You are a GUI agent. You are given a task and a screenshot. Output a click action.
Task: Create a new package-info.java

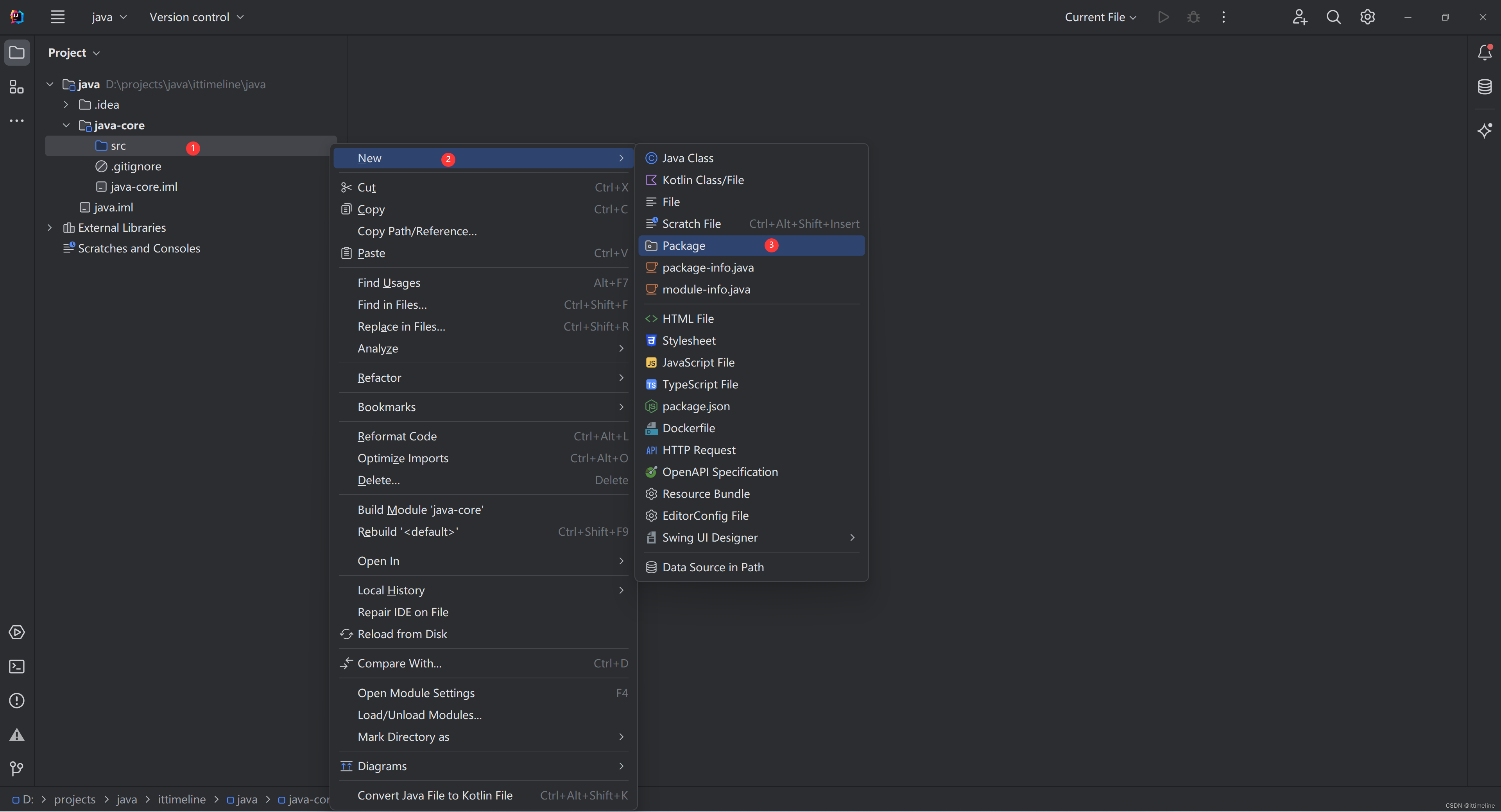click(752, 267)
